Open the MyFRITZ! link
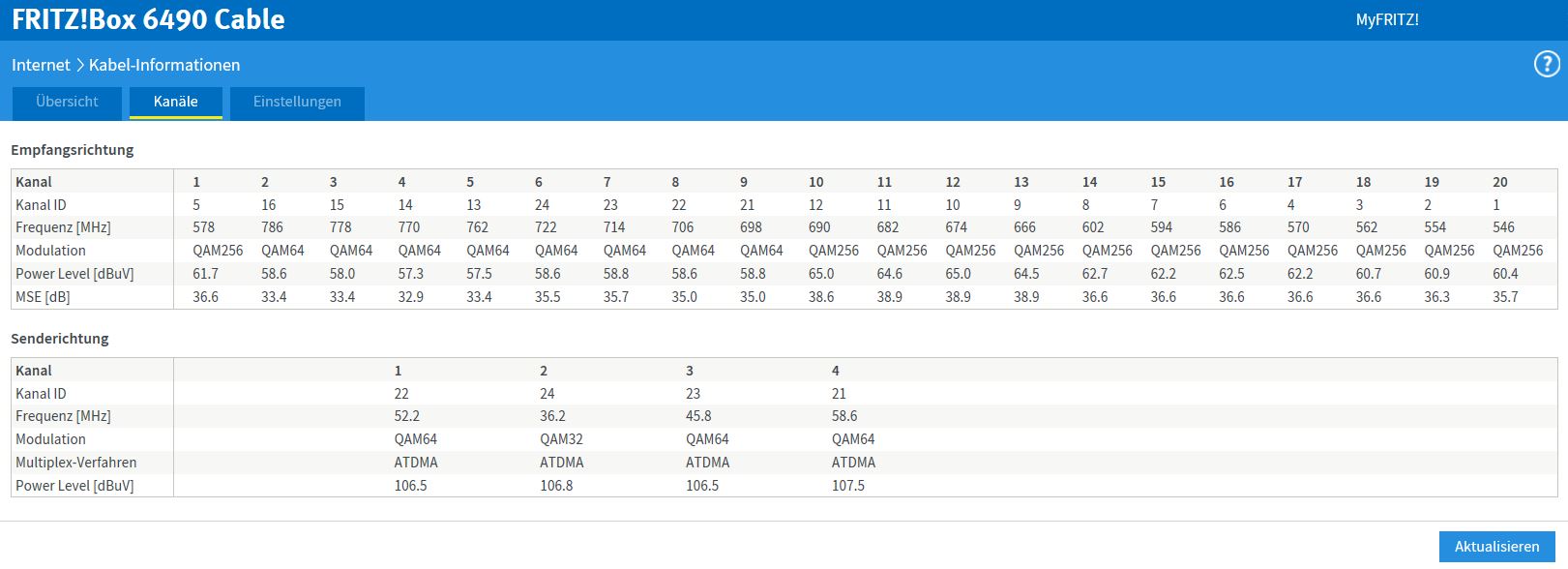The width and height of the screenshot is (1568, 569). pos(1387,19)
